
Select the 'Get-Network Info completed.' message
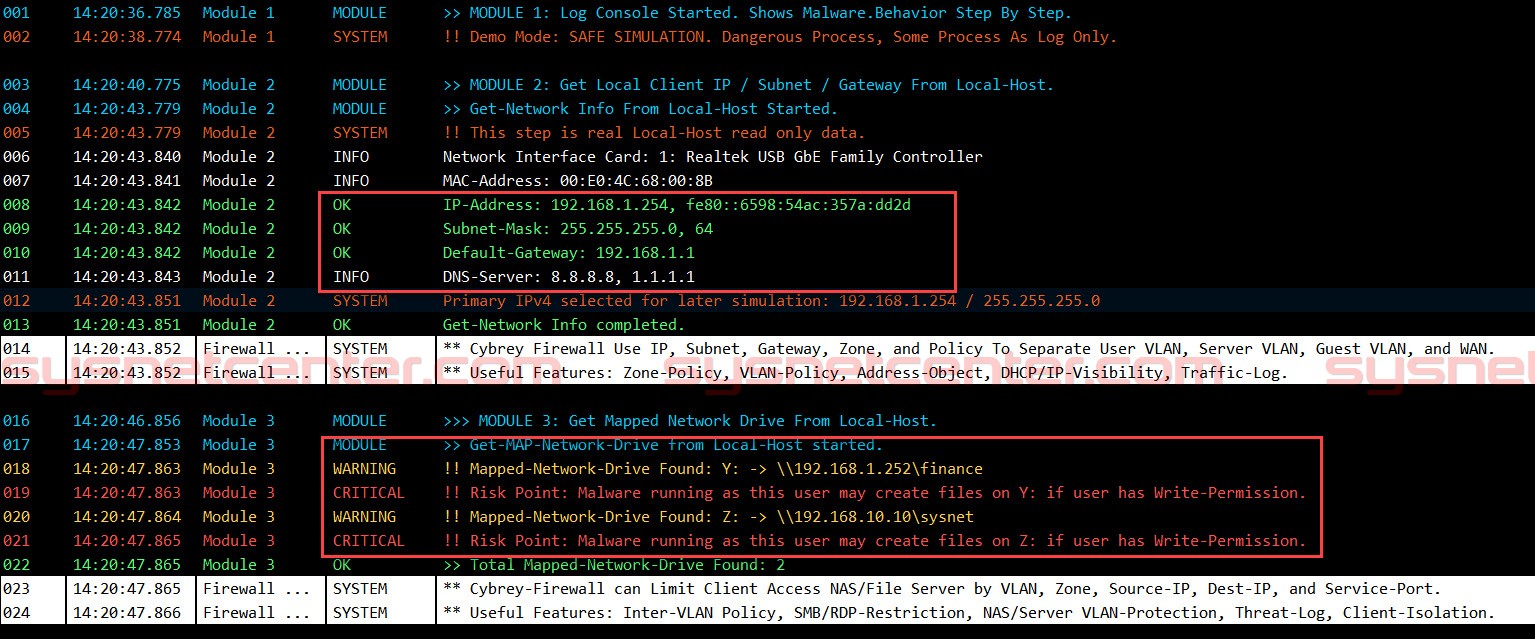click(x=564, y=325)
